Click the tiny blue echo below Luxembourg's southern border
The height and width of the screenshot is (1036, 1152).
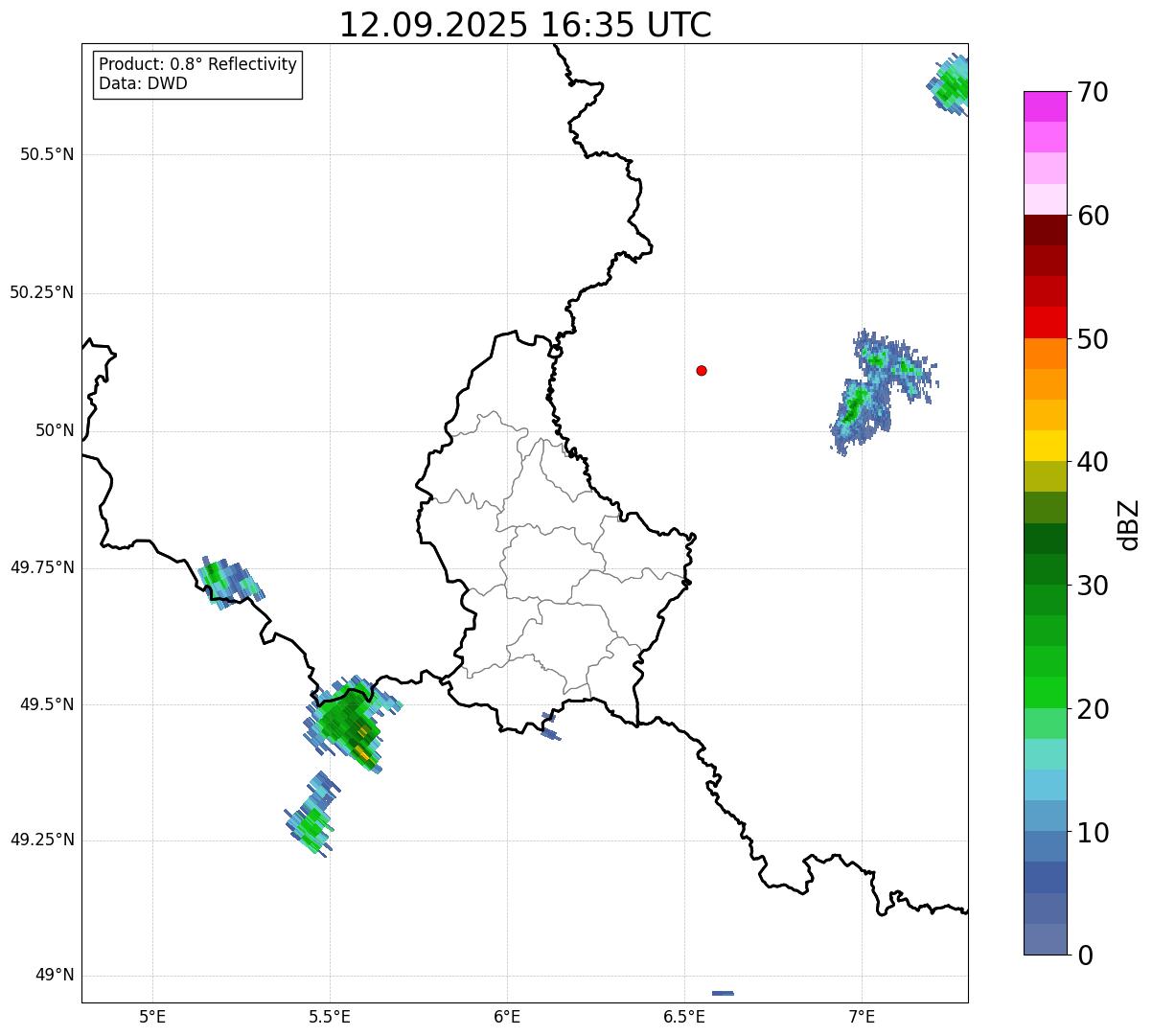tap(549, 727)
